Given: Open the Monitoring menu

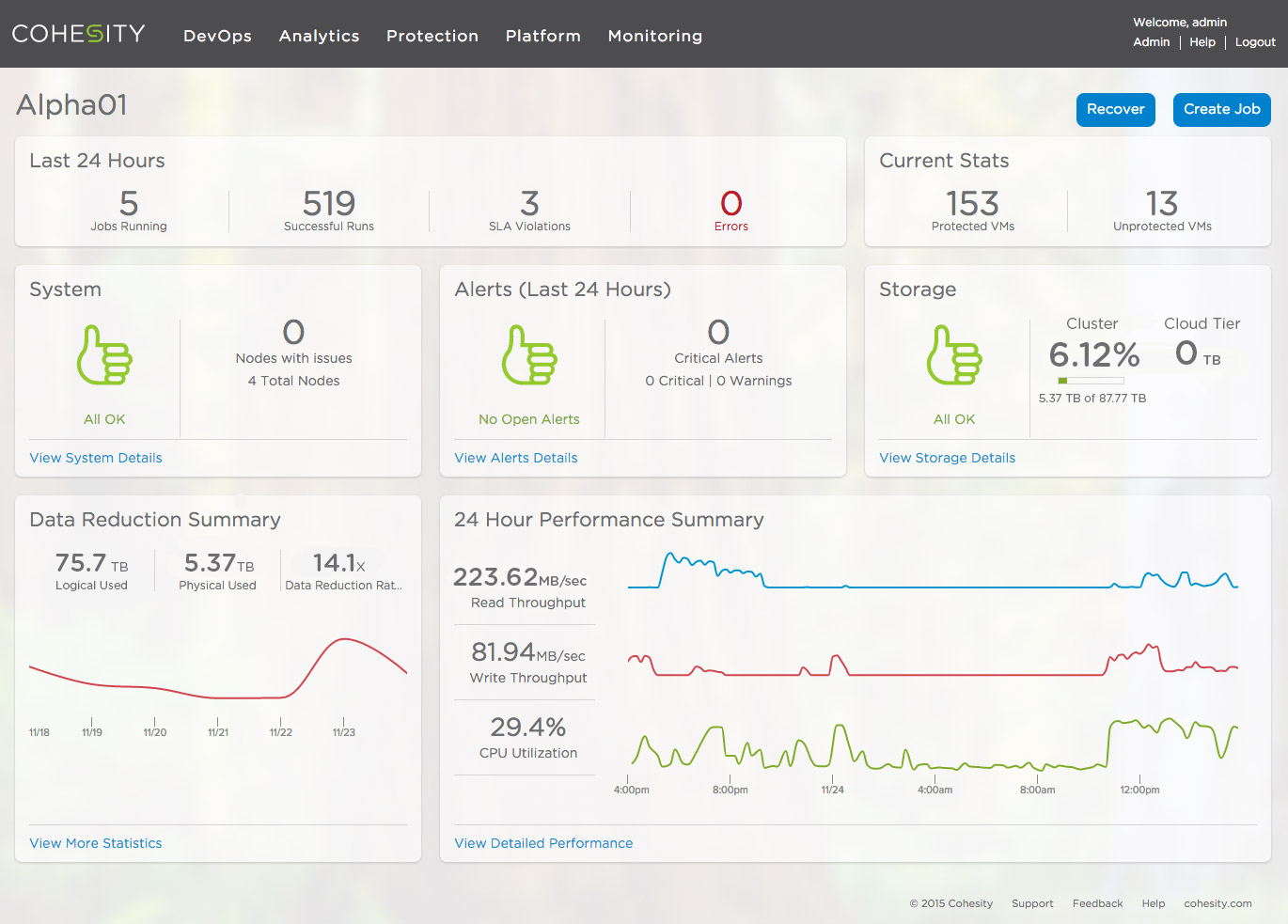Looking at the screenshot, I should (x=654, y=36).
